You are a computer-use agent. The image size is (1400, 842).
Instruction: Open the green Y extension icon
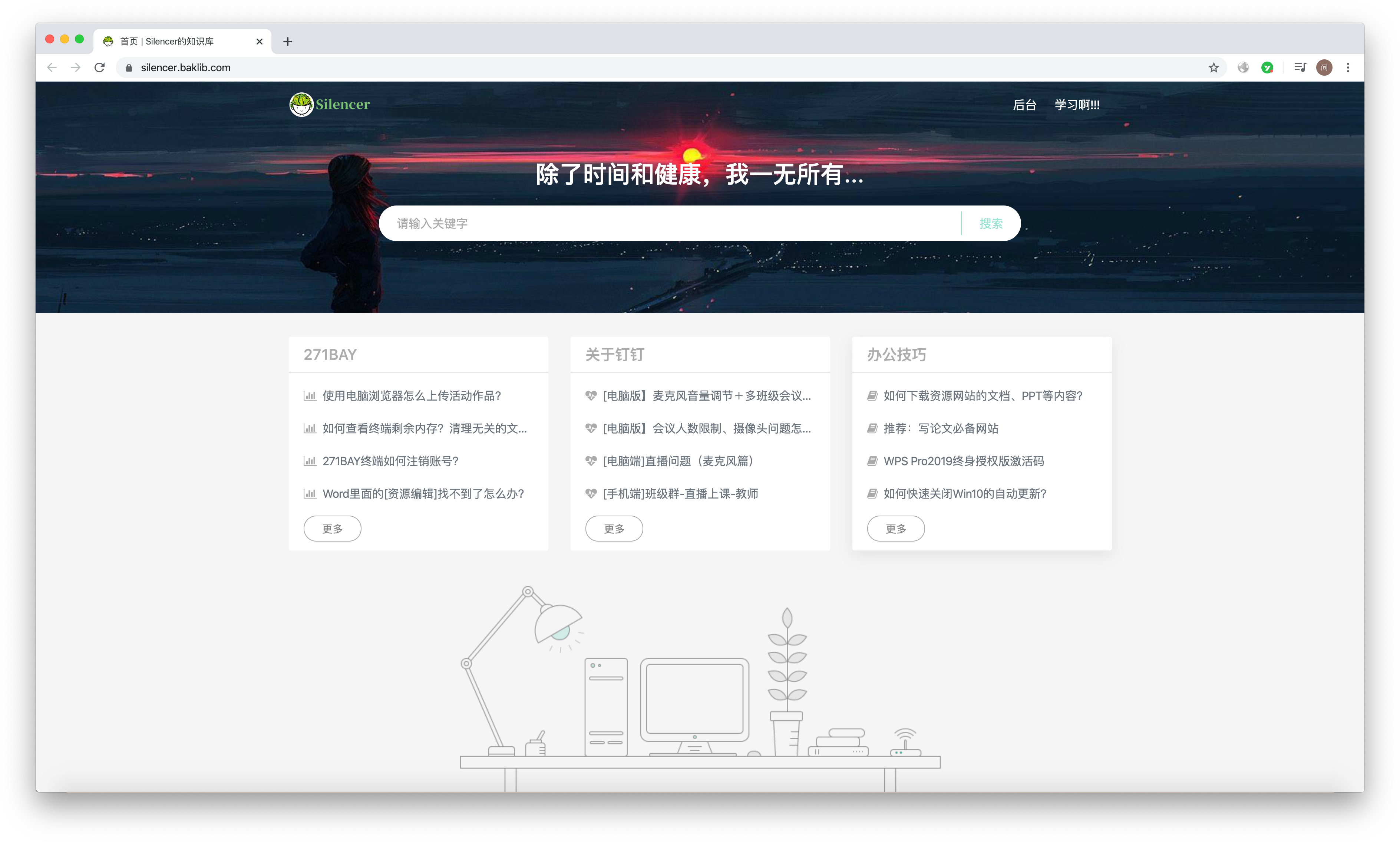point(1267,68)
